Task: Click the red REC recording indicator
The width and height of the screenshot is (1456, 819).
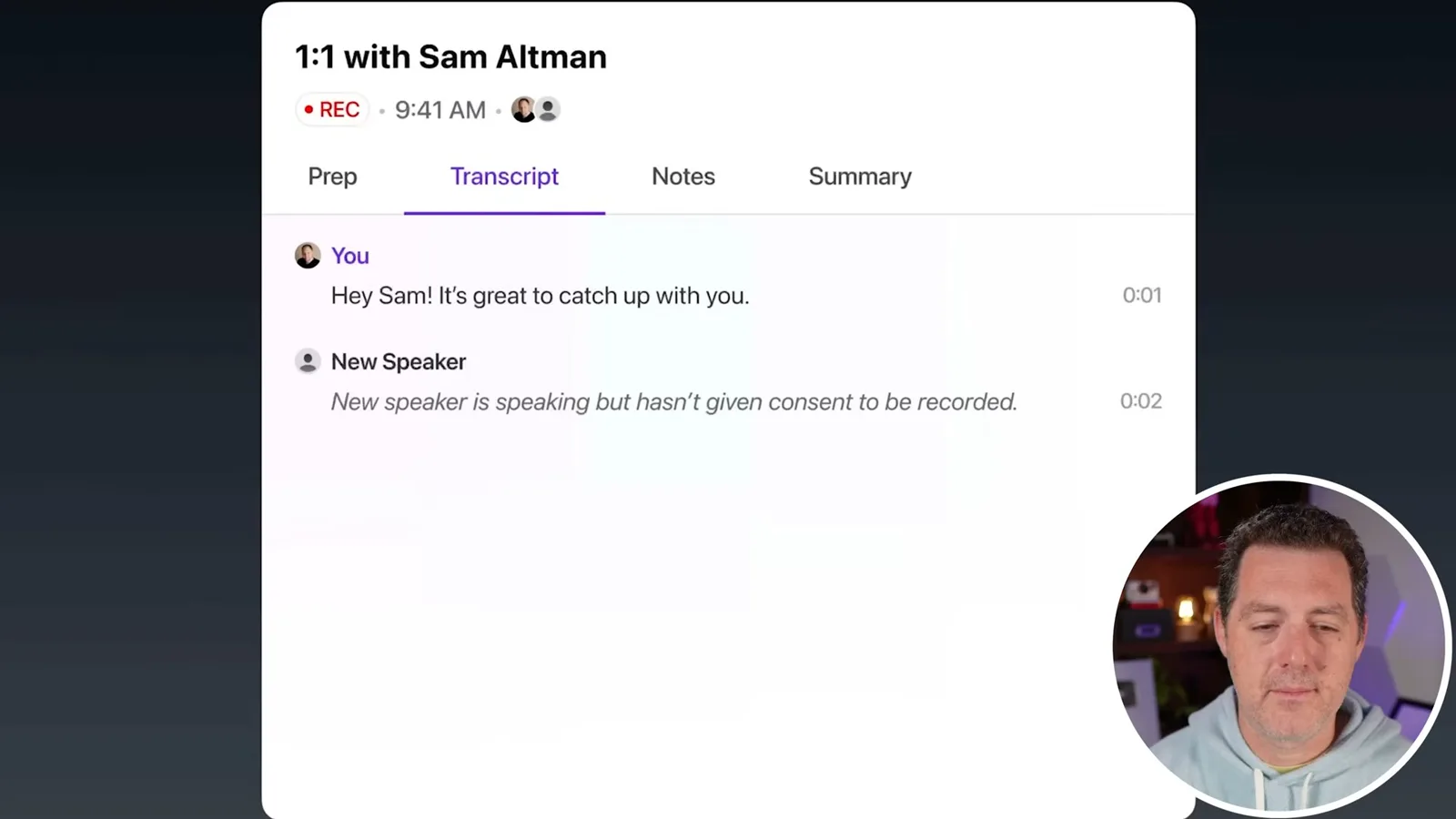Action: click(332, 110)
